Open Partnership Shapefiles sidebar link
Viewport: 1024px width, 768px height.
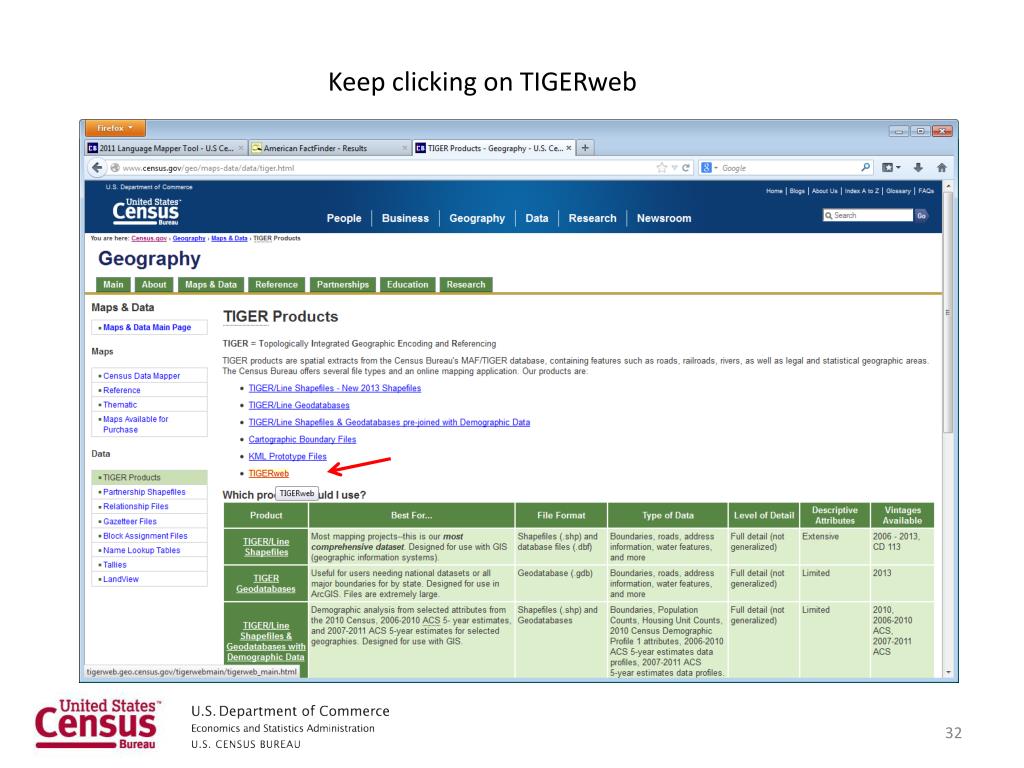pos(144,492)
